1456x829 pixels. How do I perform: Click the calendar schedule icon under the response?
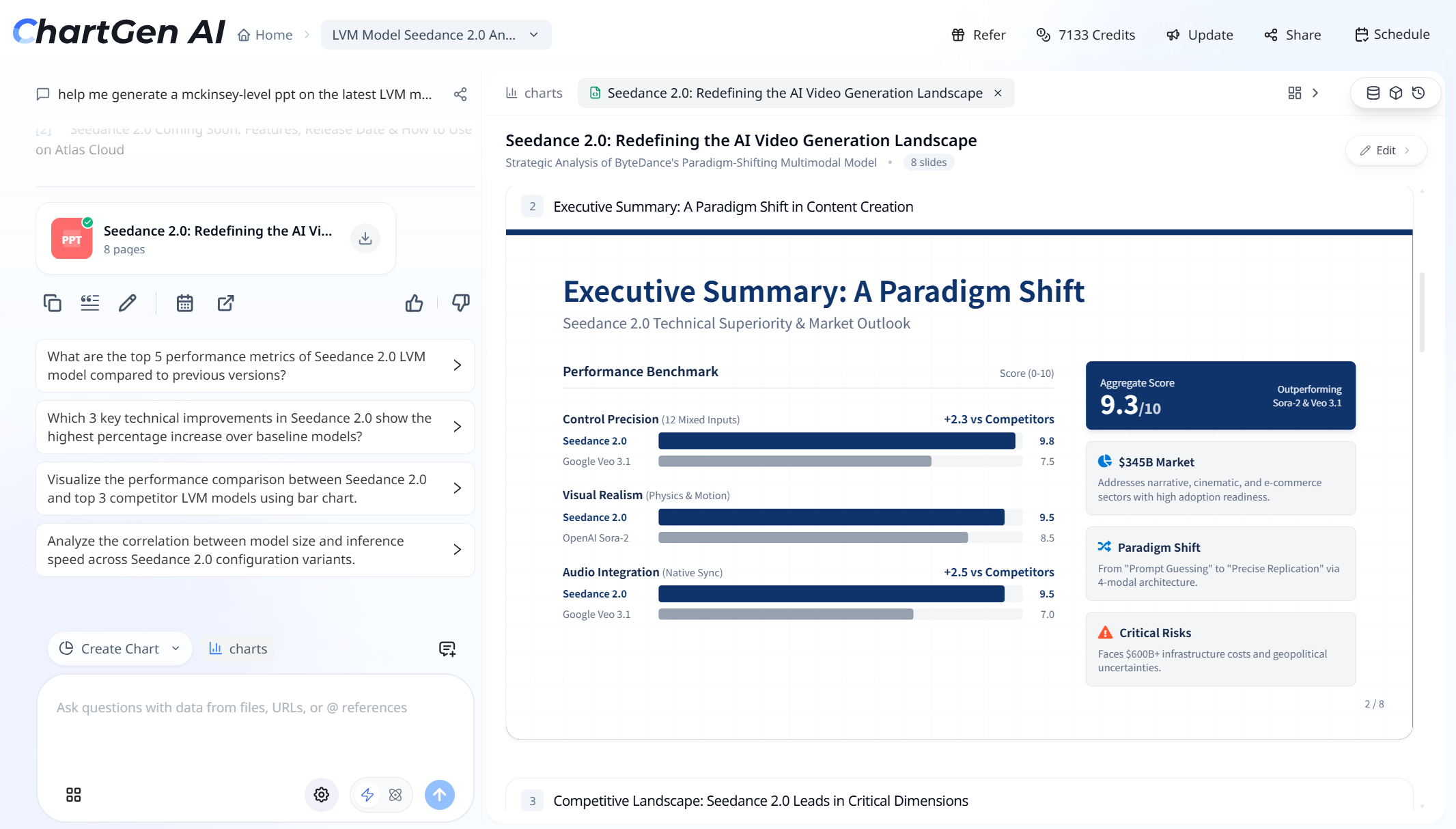coord(185,303)
